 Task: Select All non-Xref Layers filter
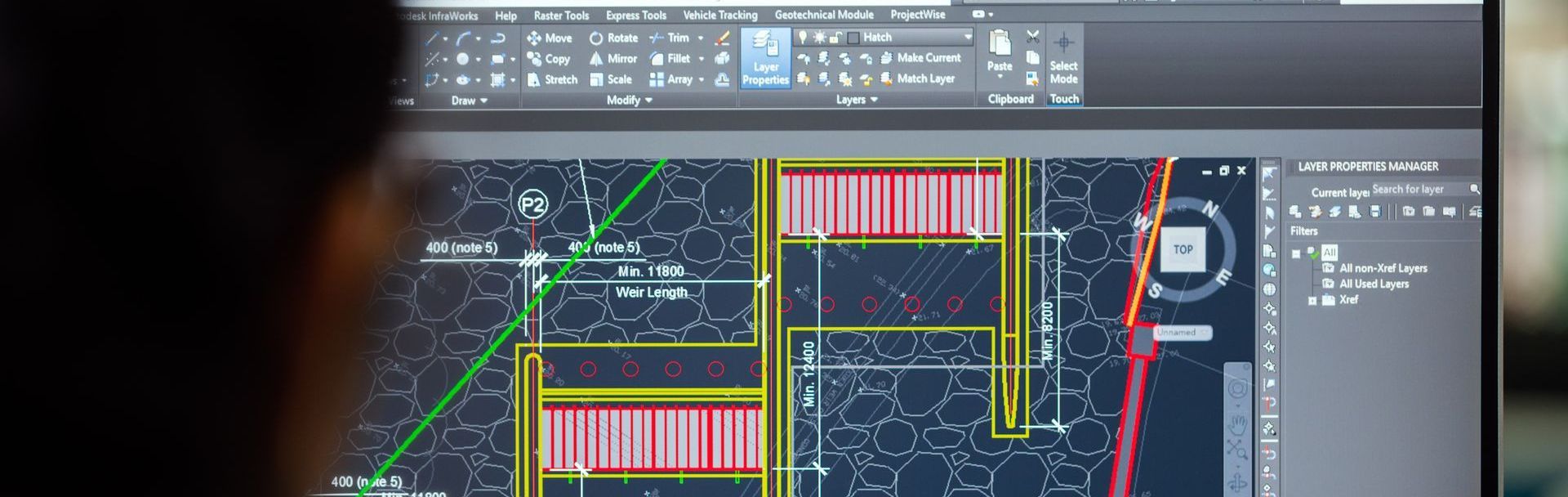(1383, 268)
